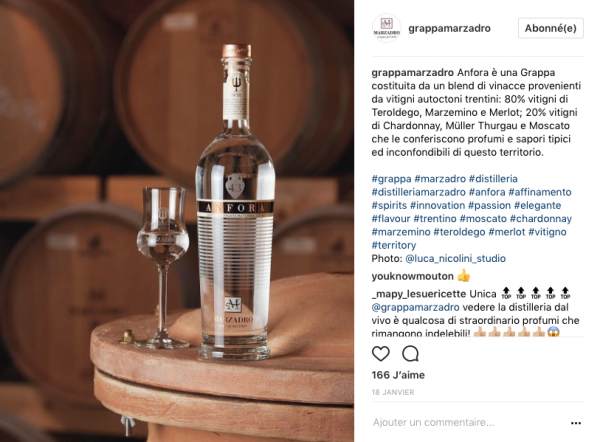The height and width of the screenshot is (442, 600).
Task: Open grappamarzadro username in header
Action: 449,28
